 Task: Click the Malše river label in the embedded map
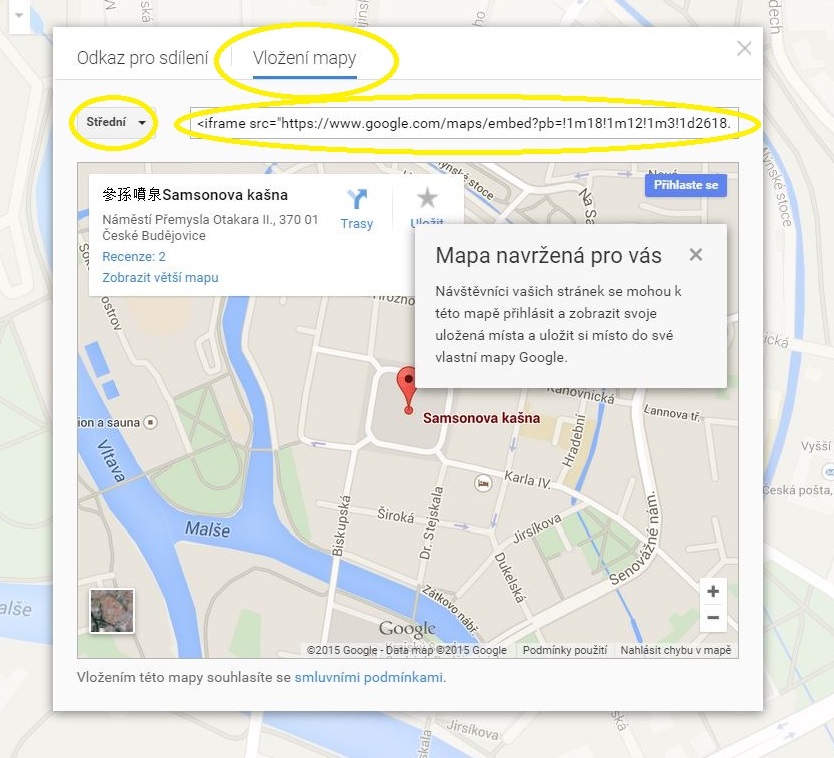point(207,529)
